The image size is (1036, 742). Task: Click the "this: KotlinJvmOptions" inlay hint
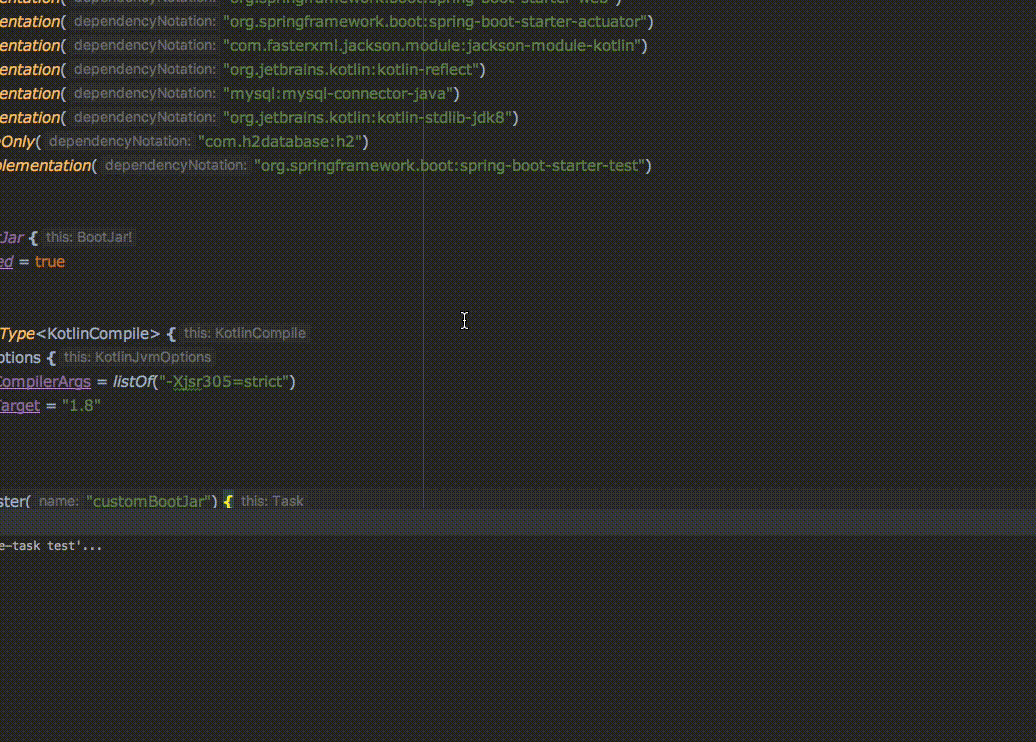tap(137, 357)
